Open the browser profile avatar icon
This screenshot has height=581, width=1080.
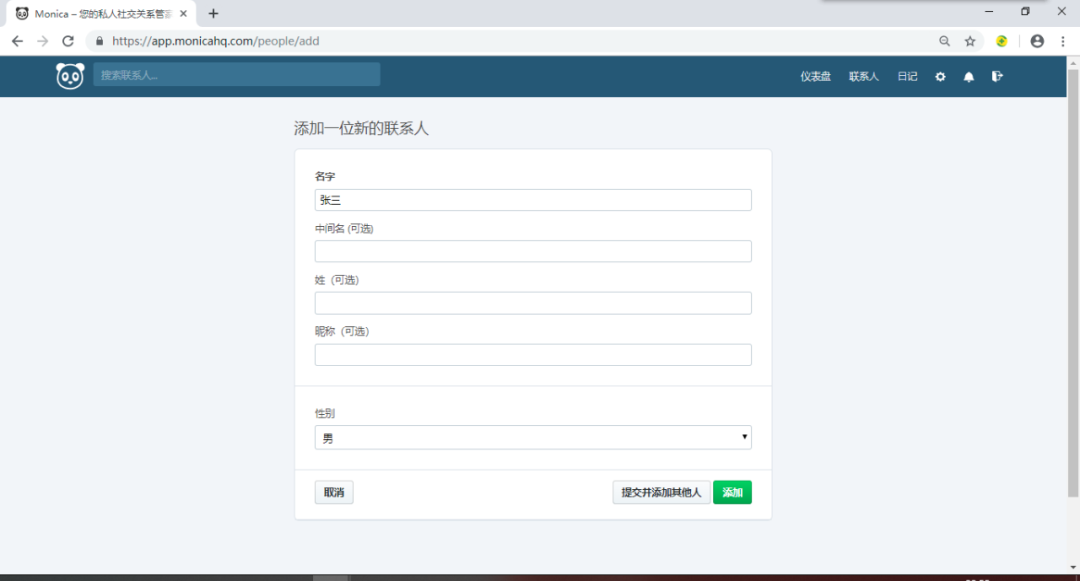coord(1037,41)
